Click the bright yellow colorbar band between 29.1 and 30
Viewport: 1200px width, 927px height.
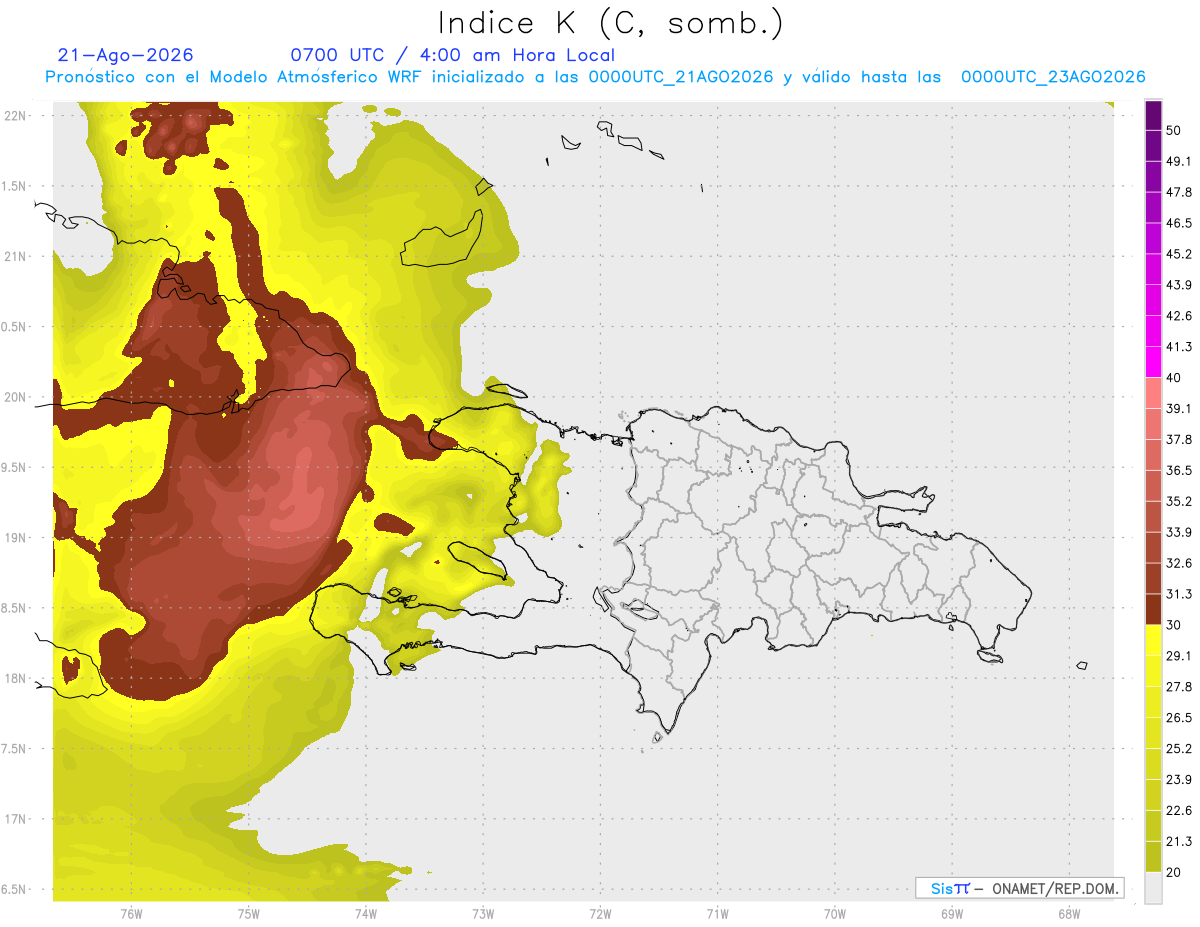coord(1153,640)
